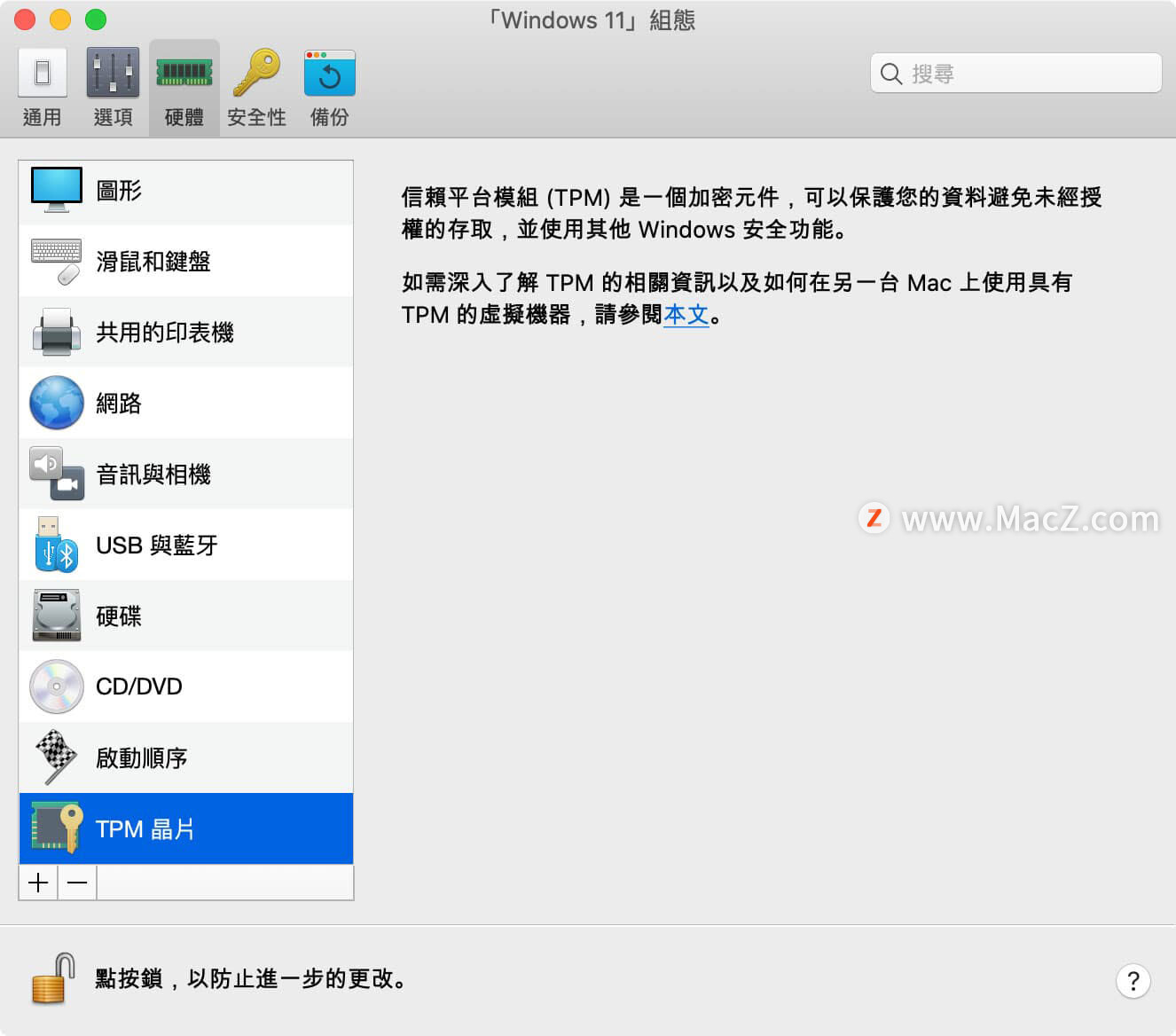Select the 硬碟 text in the sidebar
The height and width of the screenshot is (1036, 1176).
119,616
